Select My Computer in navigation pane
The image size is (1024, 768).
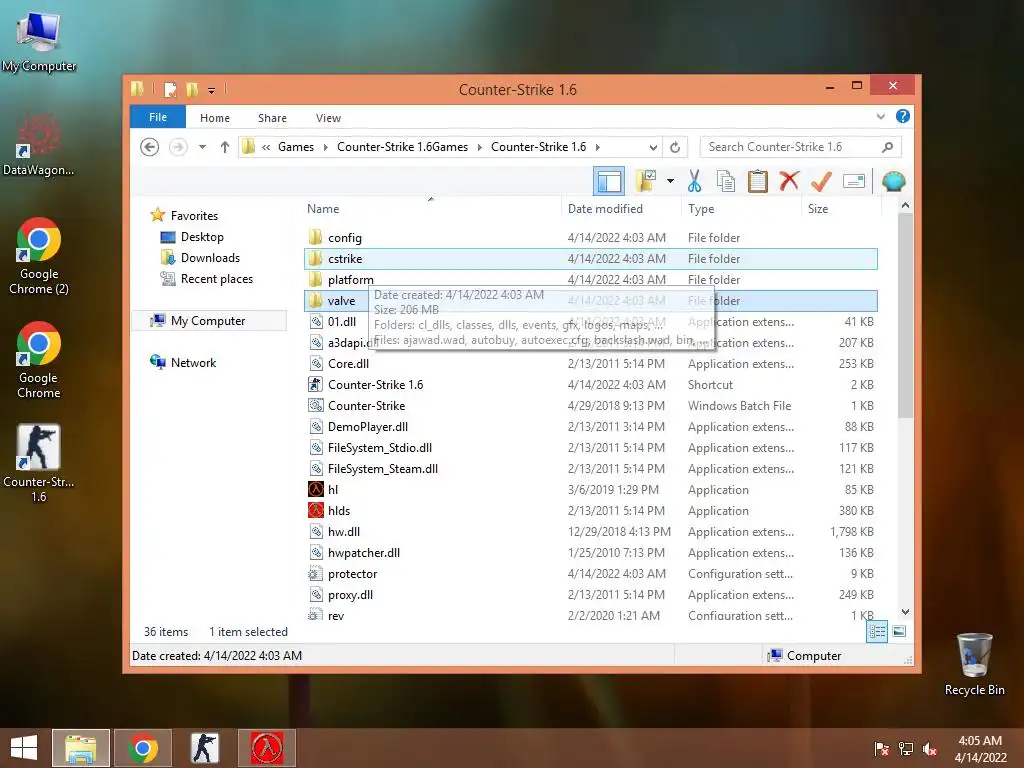point(208,321)
